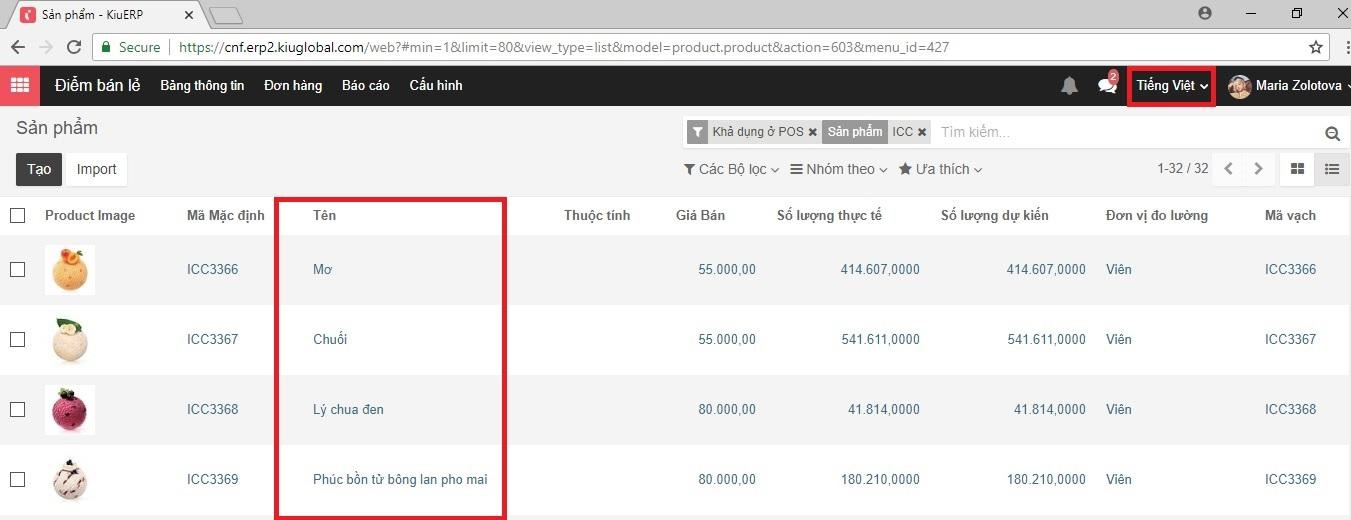Viewport: 1351px width, 520px height.
Task: Sort by Số lượng thực tế header
Action: pos(829,215)
